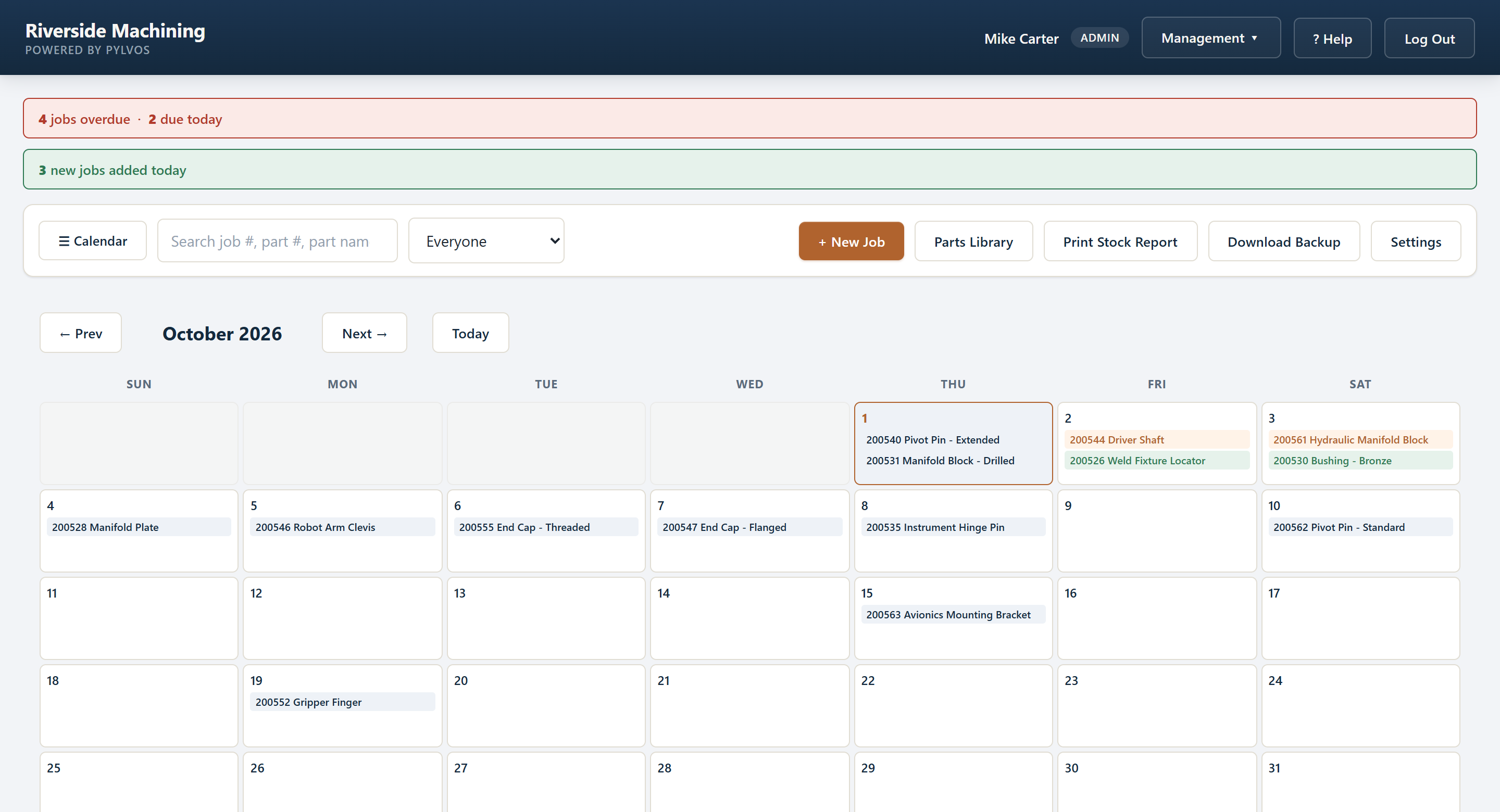Select the October 9 day cell
The width and height of the screenshot is (1500, 812).
click(1156, 530)
